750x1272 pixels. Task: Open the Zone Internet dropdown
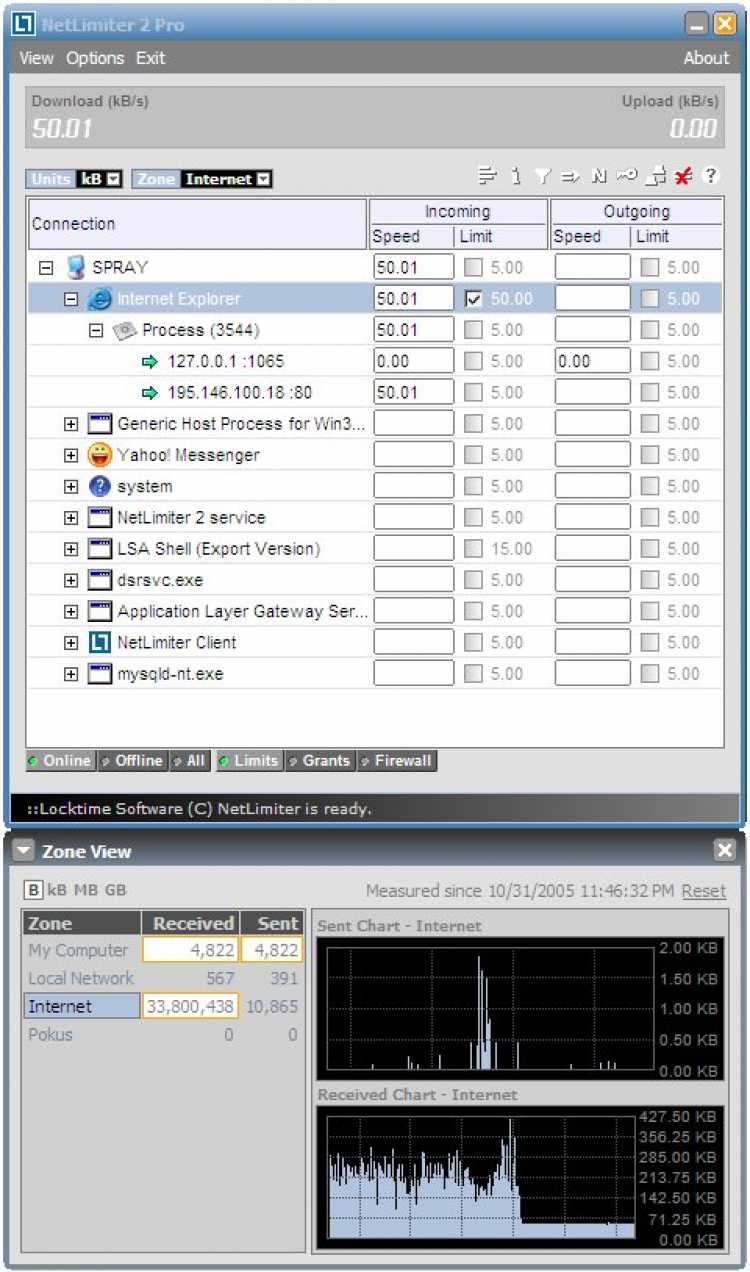(264, 179)
